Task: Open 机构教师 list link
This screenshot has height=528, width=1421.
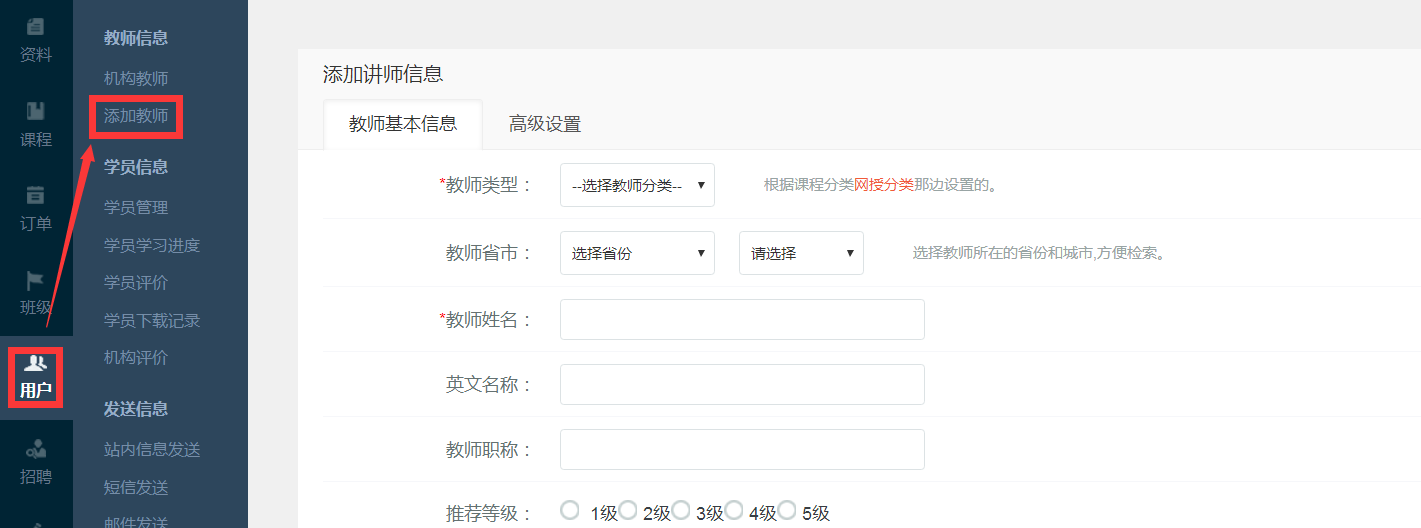Action: pyautogui.click(x=136, y=78)
